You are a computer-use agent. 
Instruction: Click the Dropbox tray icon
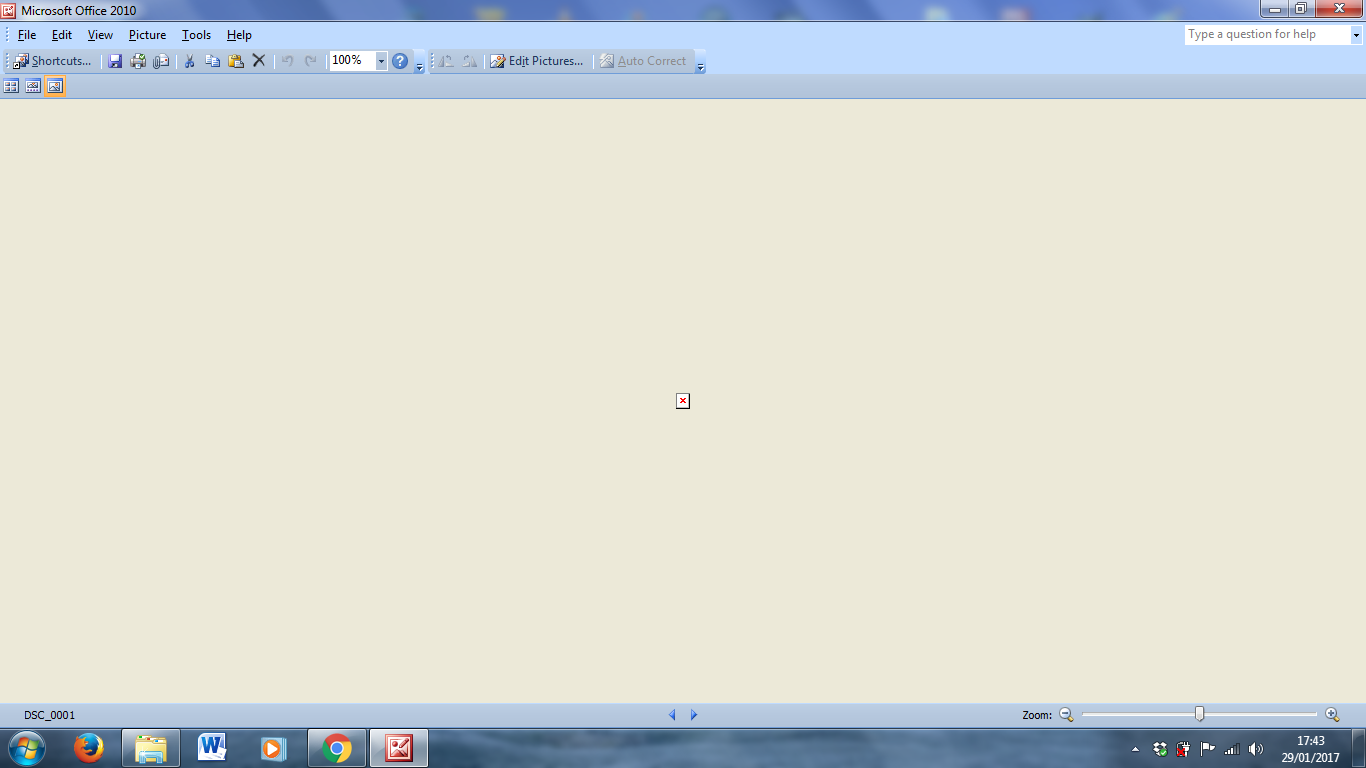pos(1160,748)
